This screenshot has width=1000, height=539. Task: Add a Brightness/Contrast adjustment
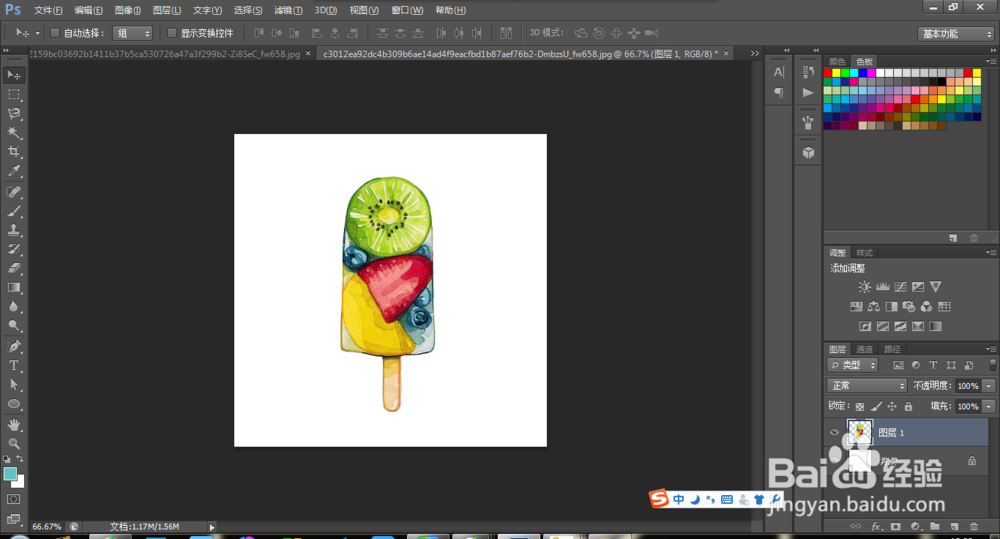click(864, 287)
